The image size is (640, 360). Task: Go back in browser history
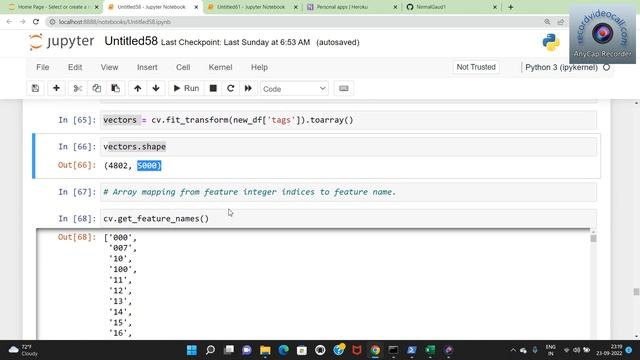coord(9,22)
